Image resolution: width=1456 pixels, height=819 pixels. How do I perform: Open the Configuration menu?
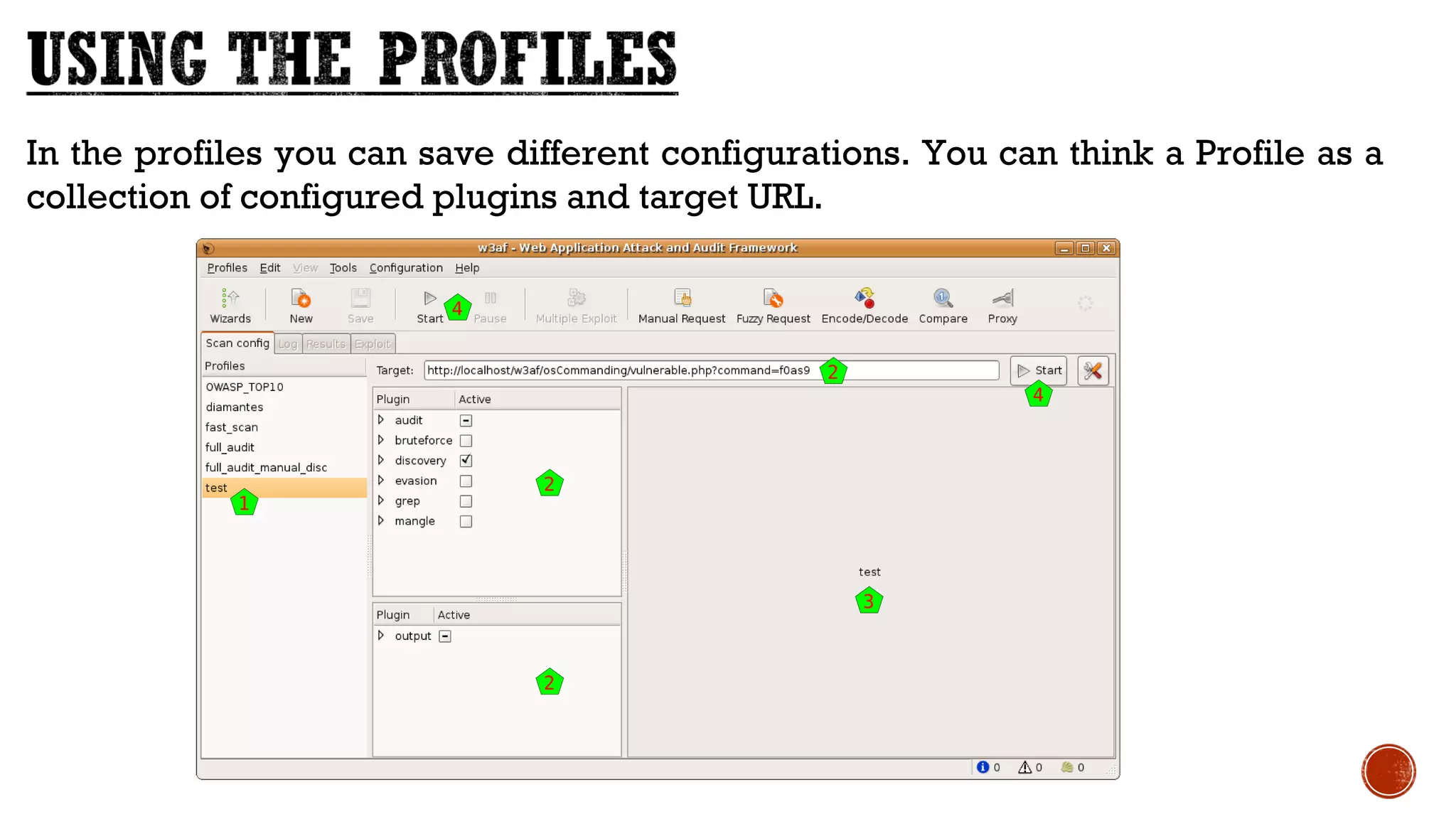click(405, 268)
